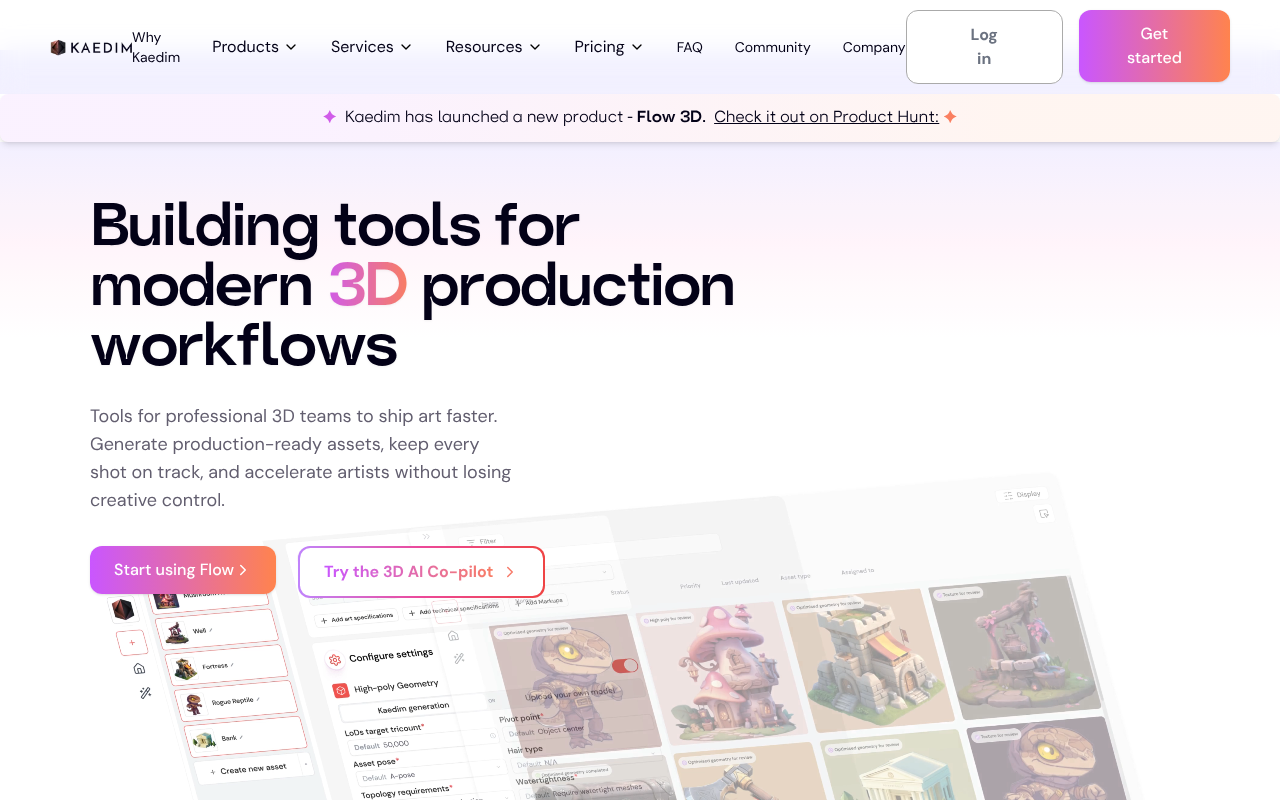Click the Get started button
This screenshot has height=800, width=1280.
pos(1153,46)
